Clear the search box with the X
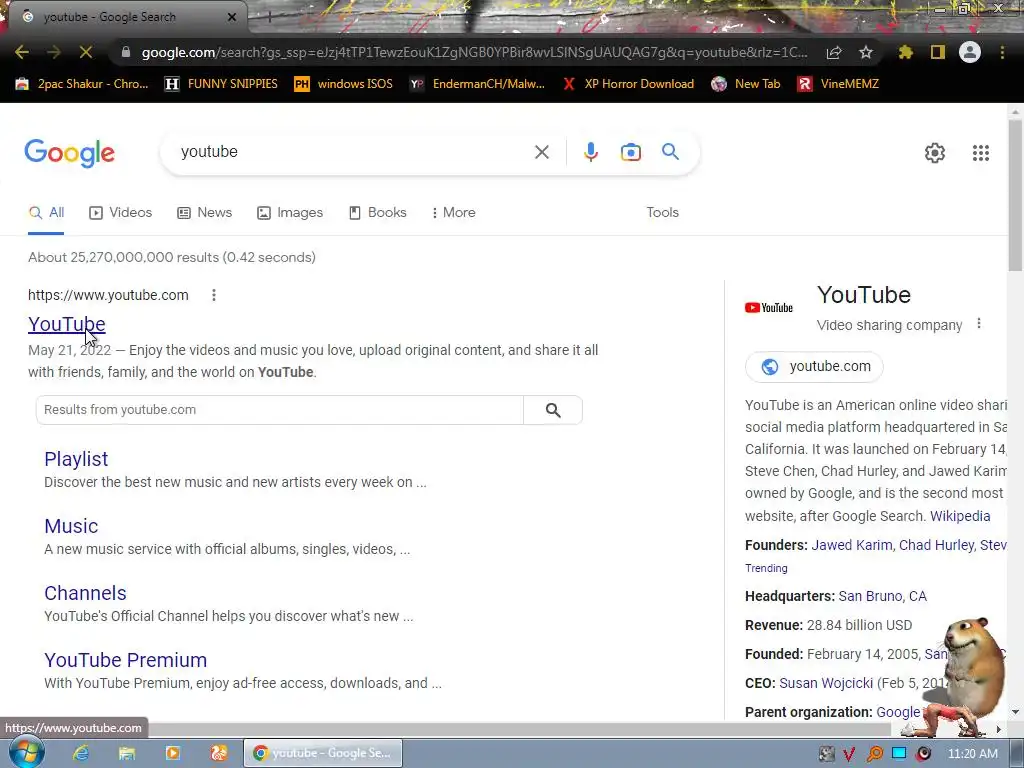This screenshot has width=1024, height=768. (542, 152)
